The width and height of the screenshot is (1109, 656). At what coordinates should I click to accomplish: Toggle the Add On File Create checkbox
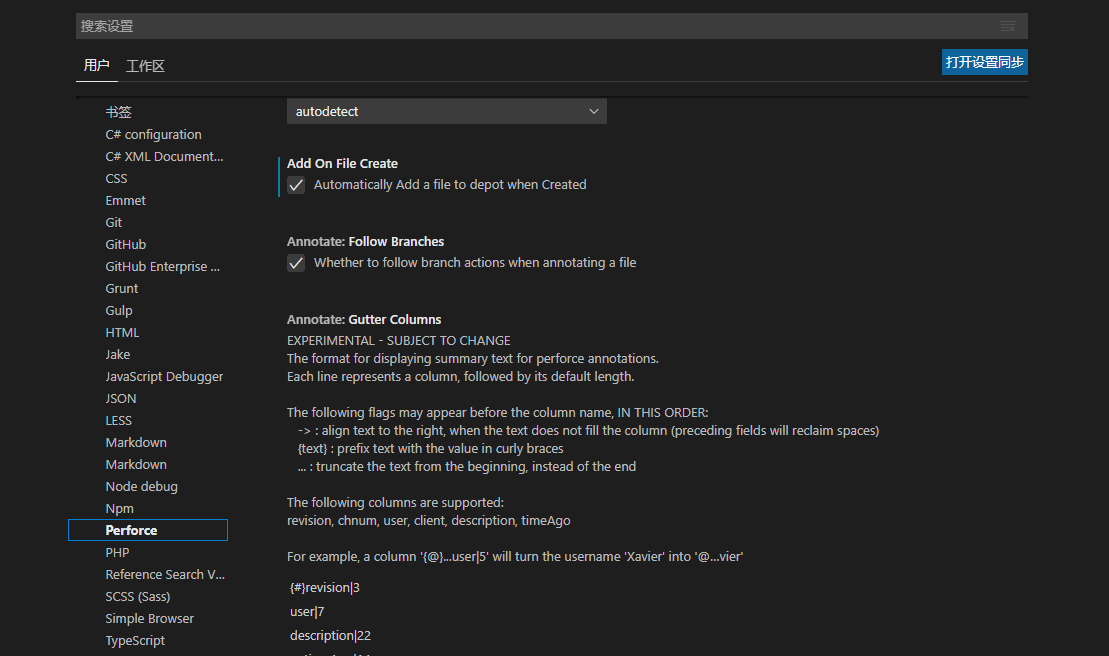pos(296,185)
